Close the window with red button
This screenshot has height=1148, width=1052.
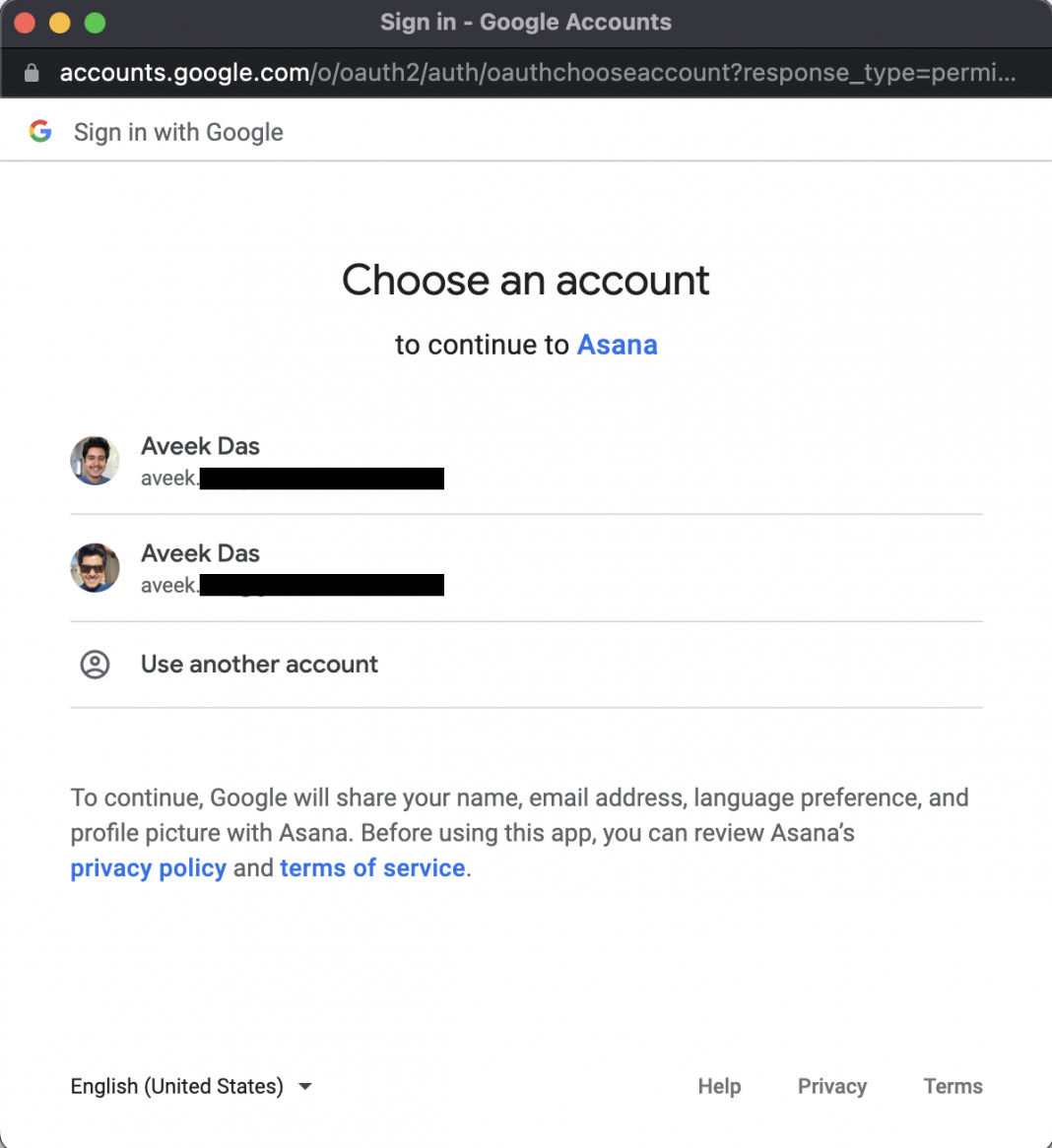tap(25, 23)
